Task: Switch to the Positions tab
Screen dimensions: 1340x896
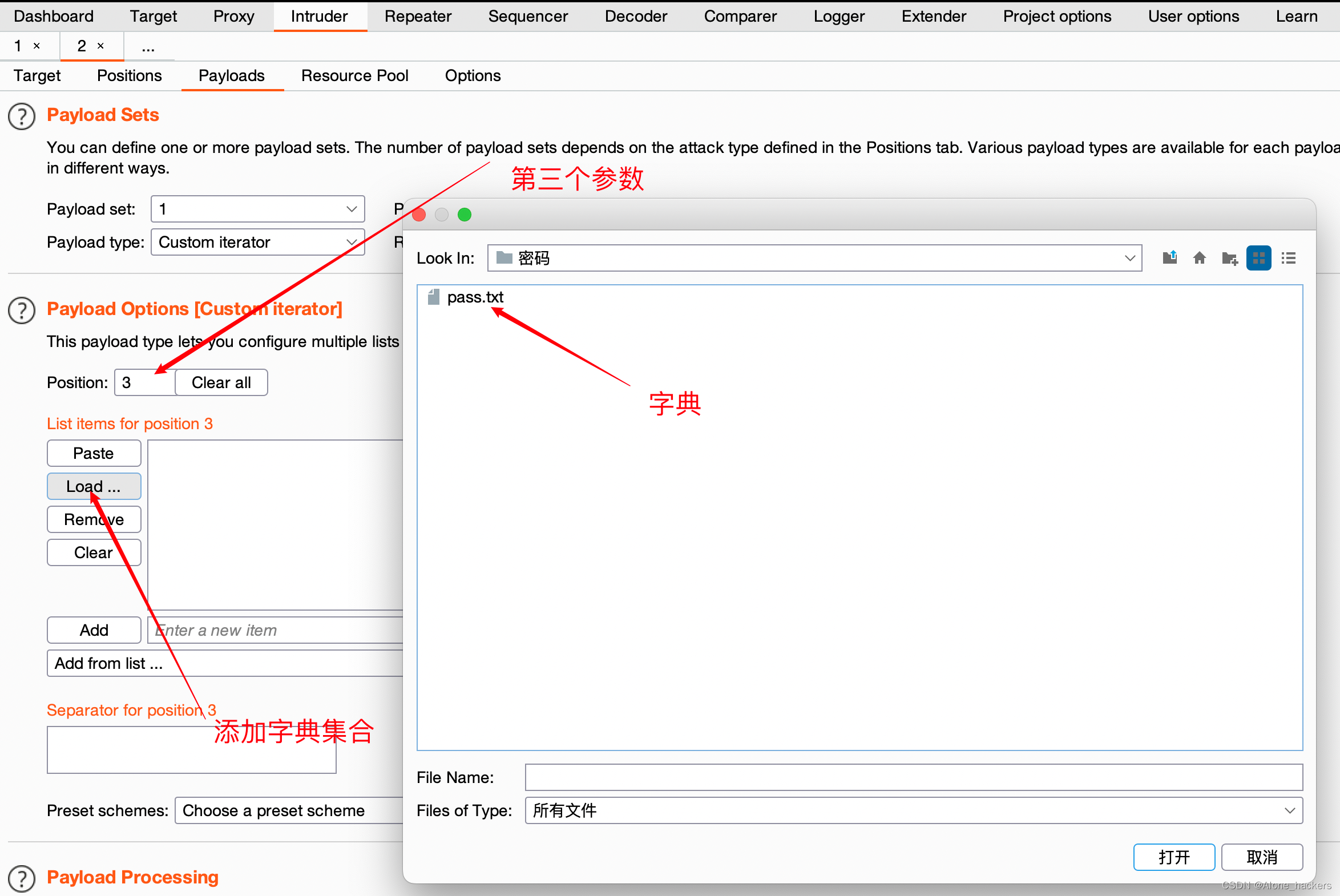Action: tap(129, 75)
